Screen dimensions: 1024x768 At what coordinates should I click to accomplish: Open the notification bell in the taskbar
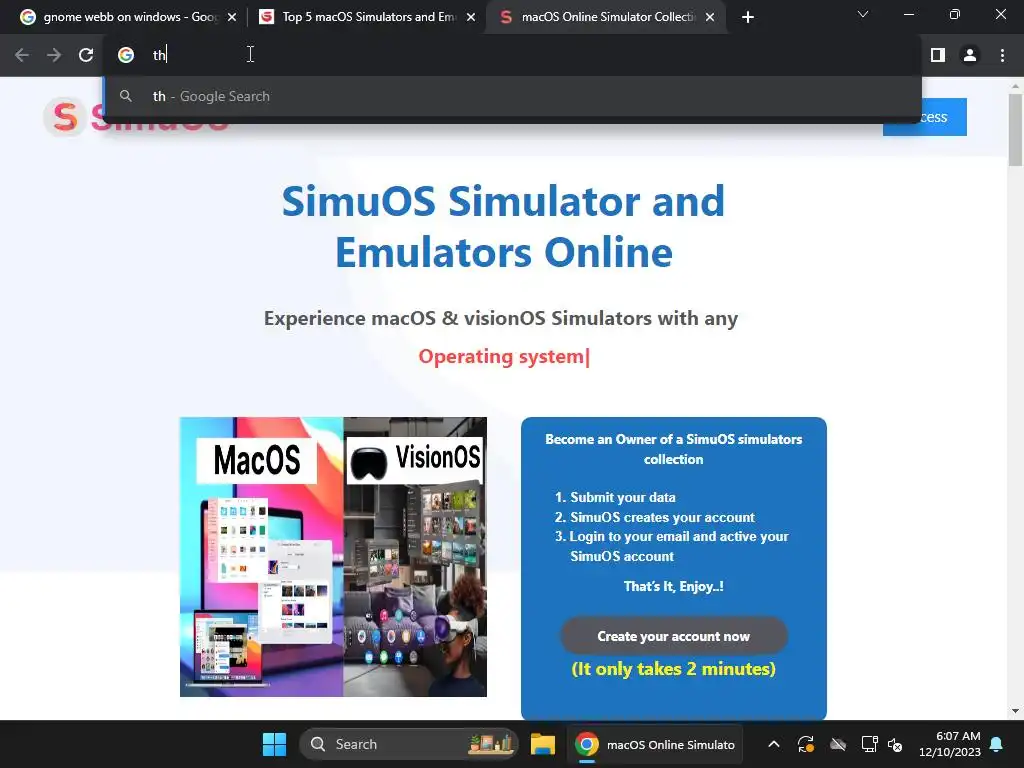[x=997, y=744]
